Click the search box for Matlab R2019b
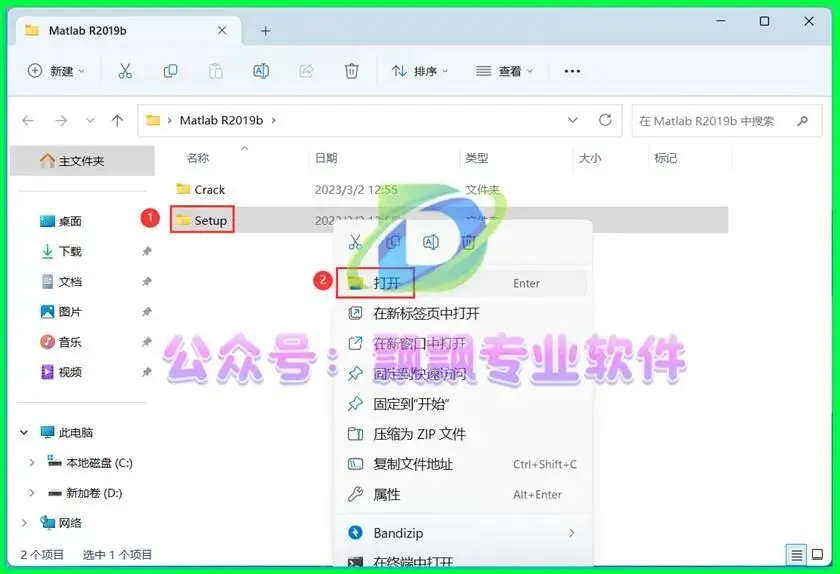The width and height of the screenshot is (840, 574). click(x=727, y=121)
